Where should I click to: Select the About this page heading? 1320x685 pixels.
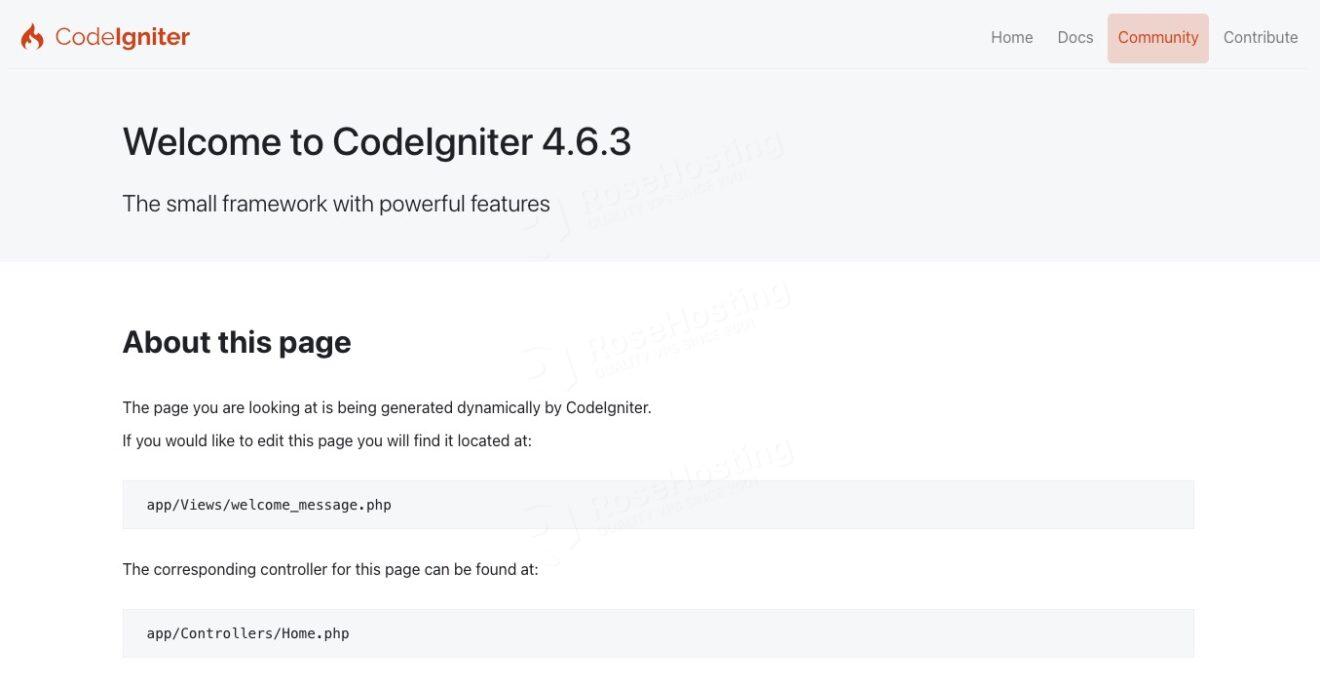236,341
